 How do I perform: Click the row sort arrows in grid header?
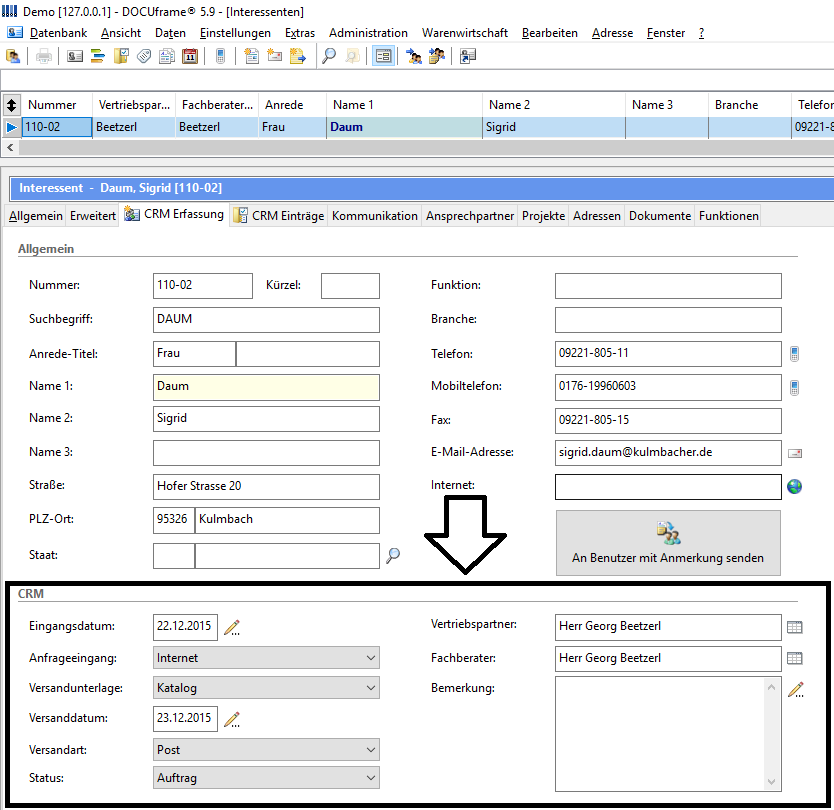tap(12, 105)
